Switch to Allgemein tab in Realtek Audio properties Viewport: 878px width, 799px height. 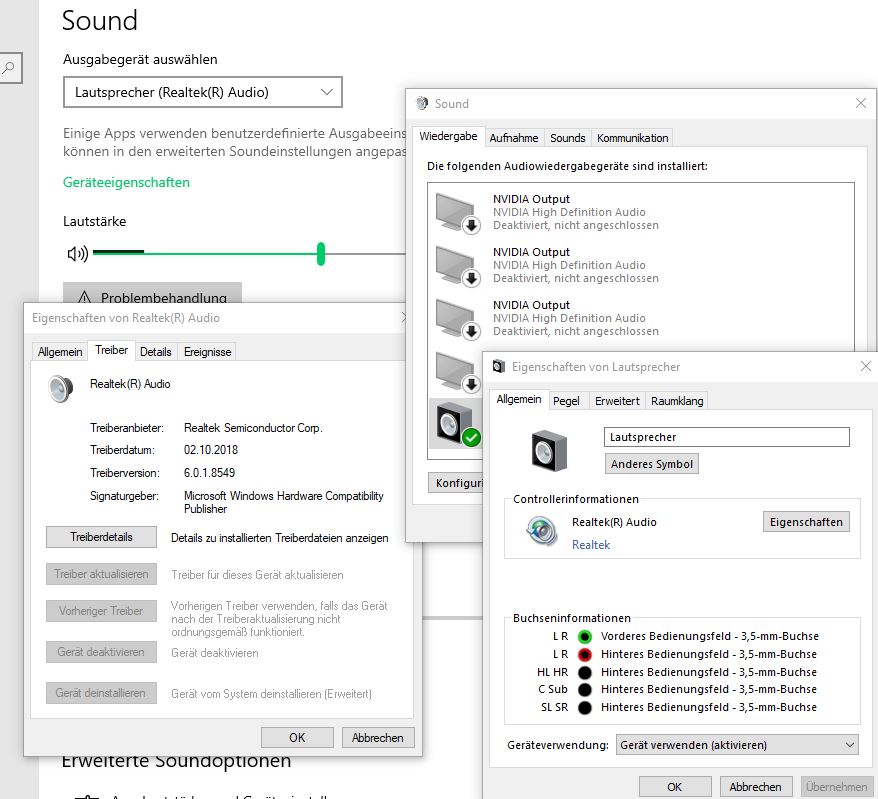pos(60,352)
